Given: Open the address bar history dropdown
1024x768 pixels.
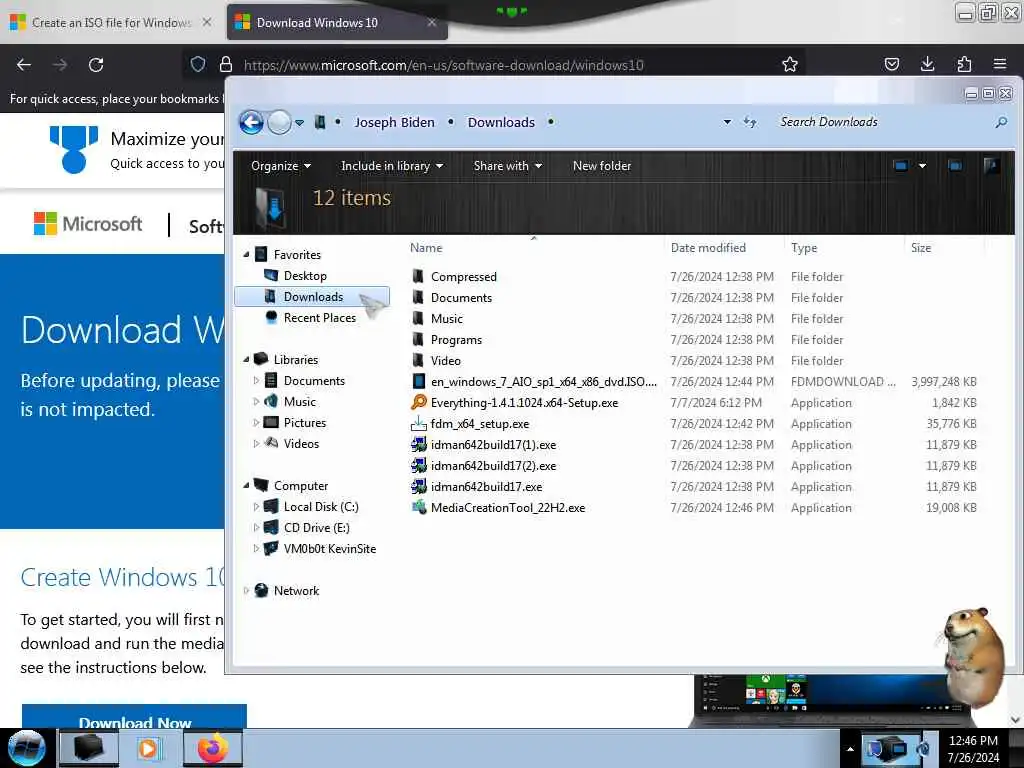Looking at the screenshot, I should pos(727,122).
